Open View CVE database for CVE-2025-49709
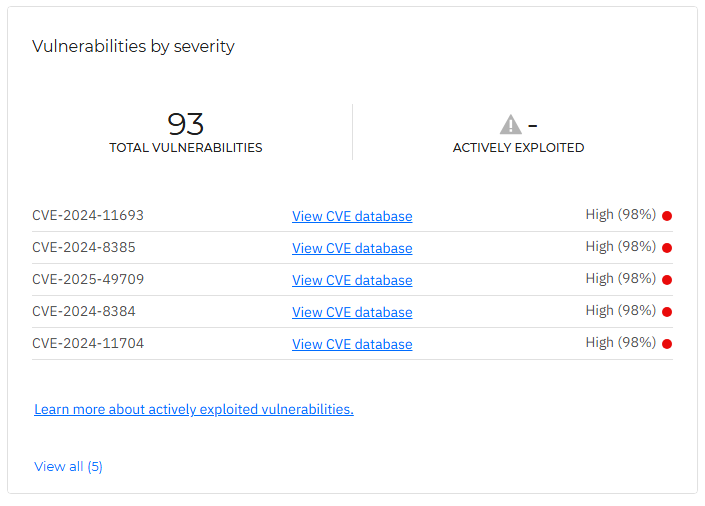705x506 pixels. tap(352, 280)
